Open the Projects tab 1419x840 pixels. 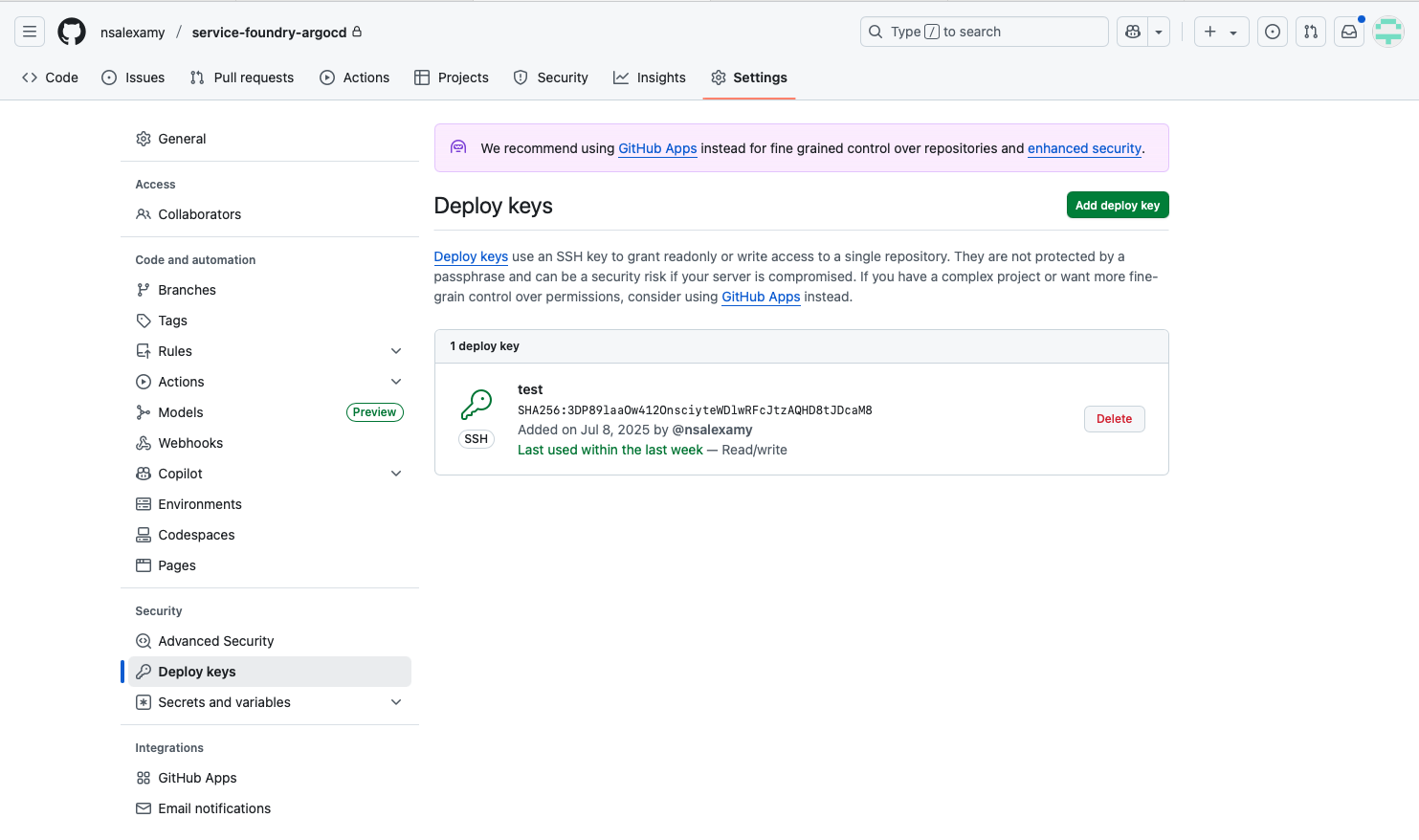click(452, 77)
